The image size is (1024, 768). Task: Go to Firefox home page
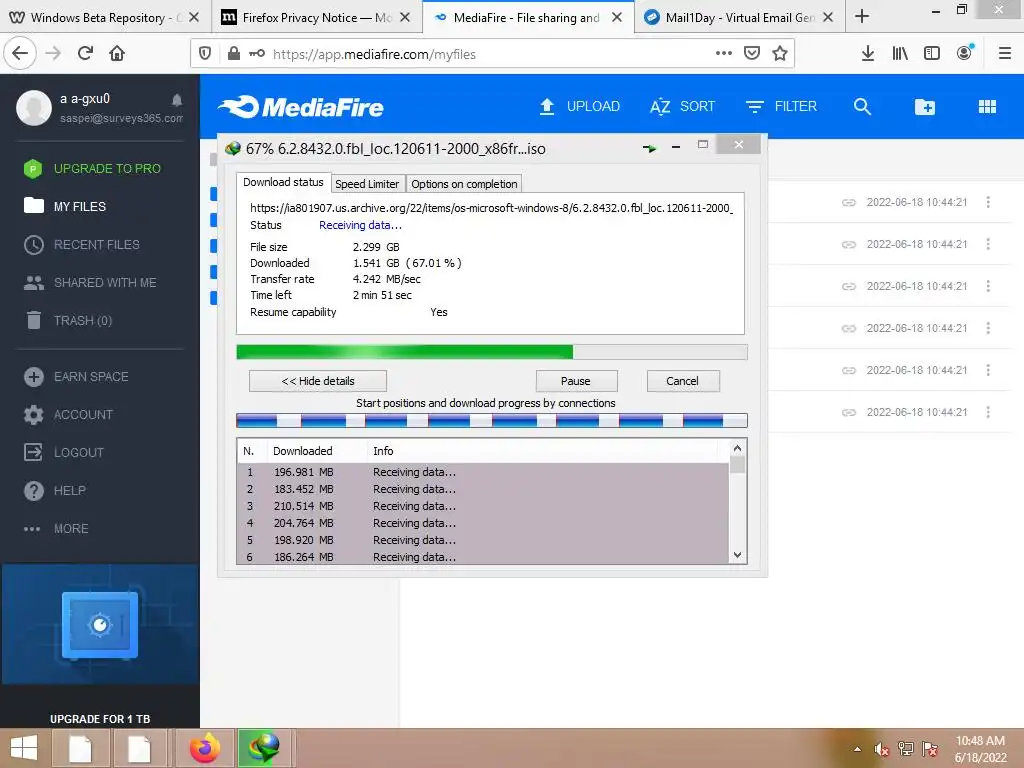click(117, 53)
